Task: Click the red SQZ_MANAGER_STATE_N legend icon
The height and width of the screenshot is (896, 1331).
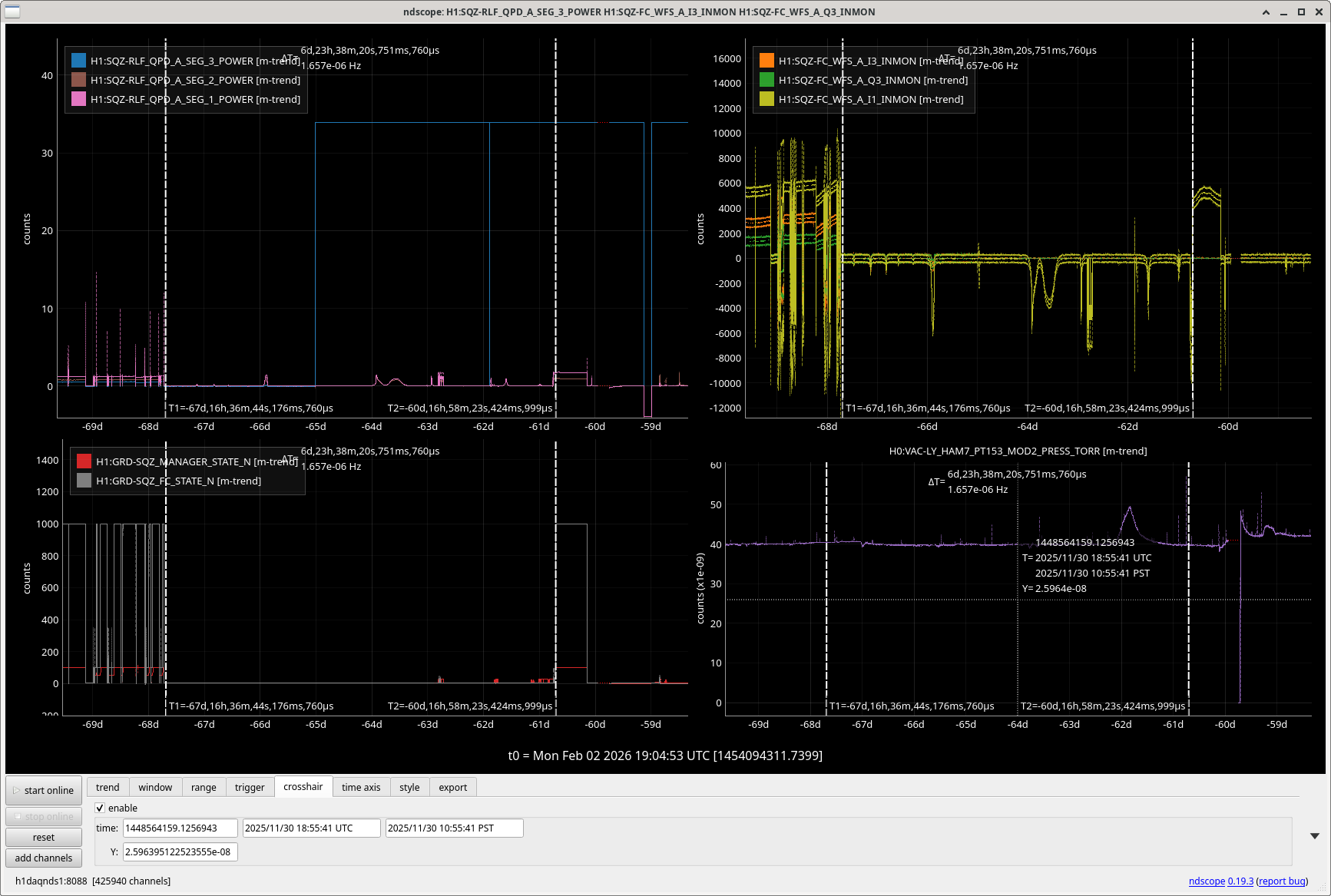Action: tap(84, 461)
